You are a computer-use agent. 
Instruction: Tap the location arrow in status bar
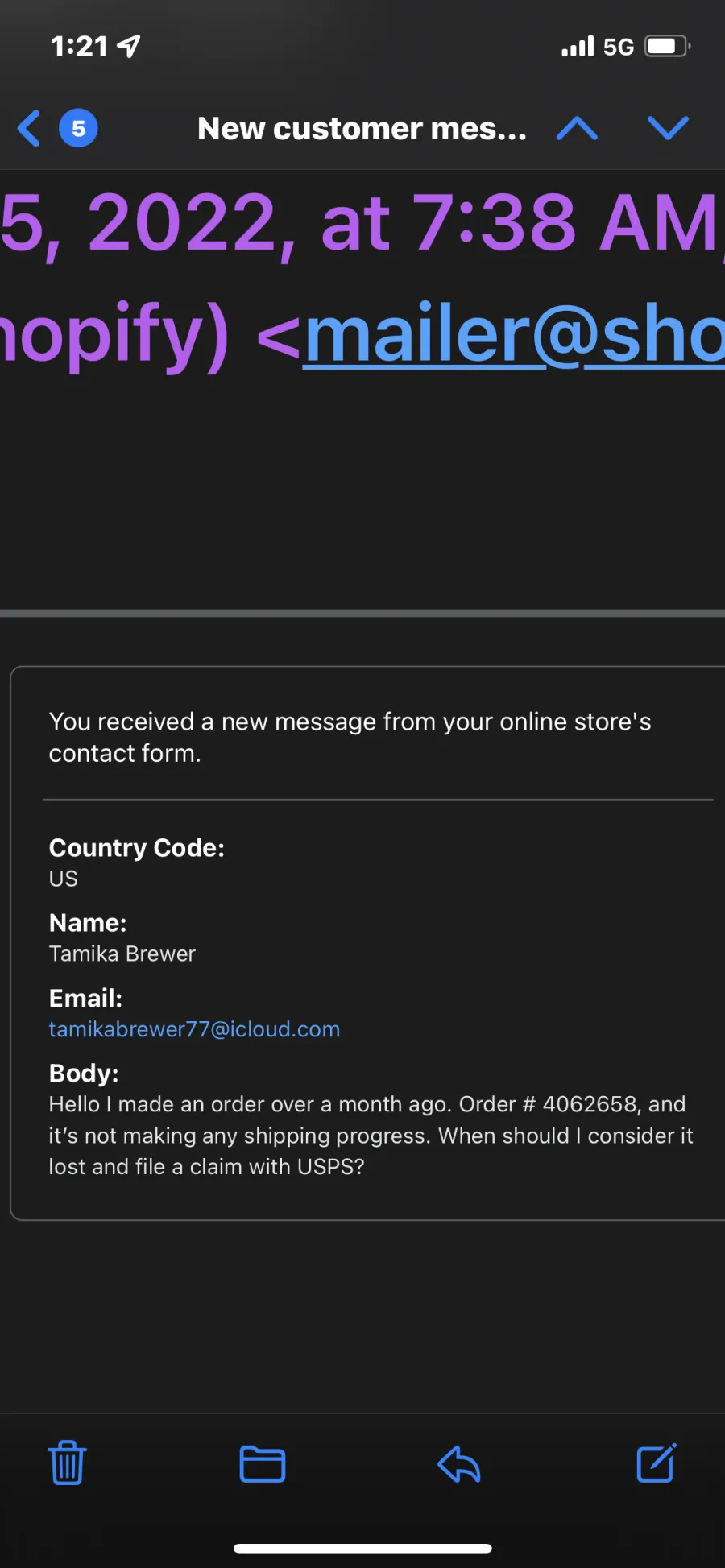129,46
